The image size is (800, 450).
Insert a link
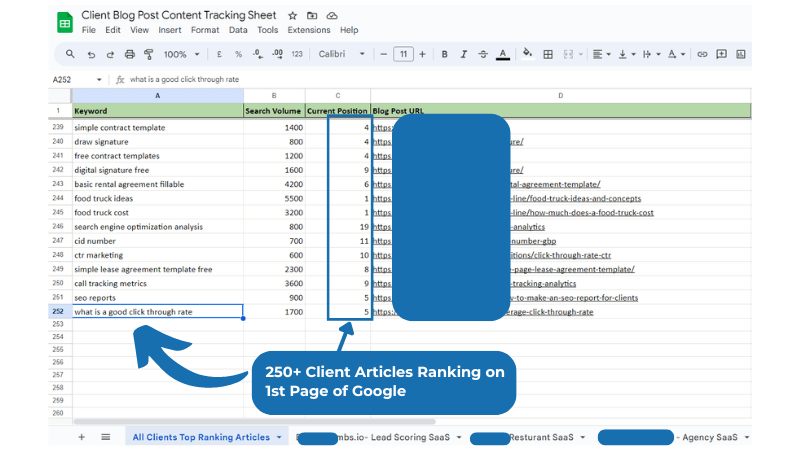click(x=702, y=54)
